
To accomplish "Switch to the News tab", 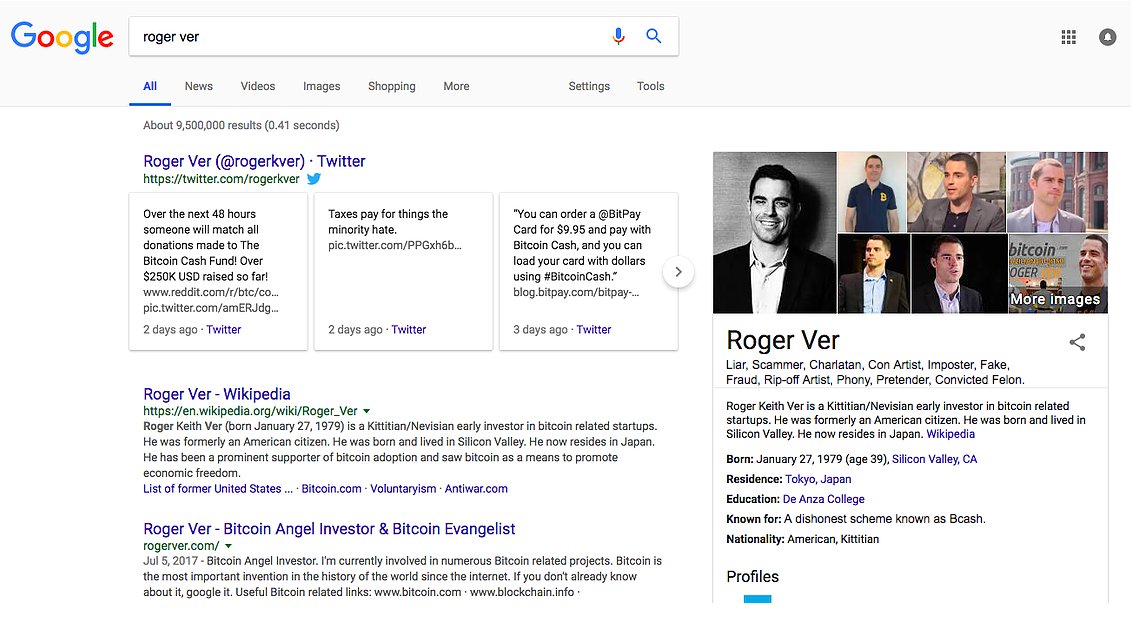I will [198, 86].
